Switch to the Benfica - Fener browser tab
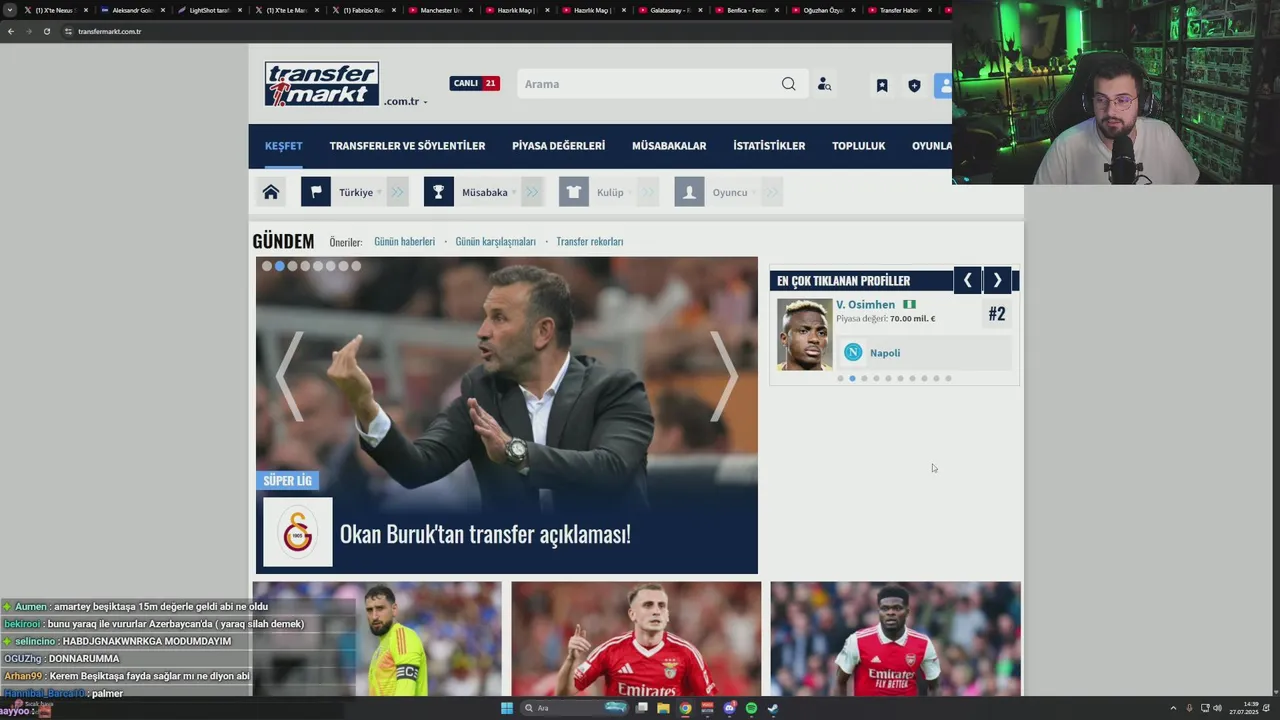This screenshot has height=720, width=1280. pos(745,10)
